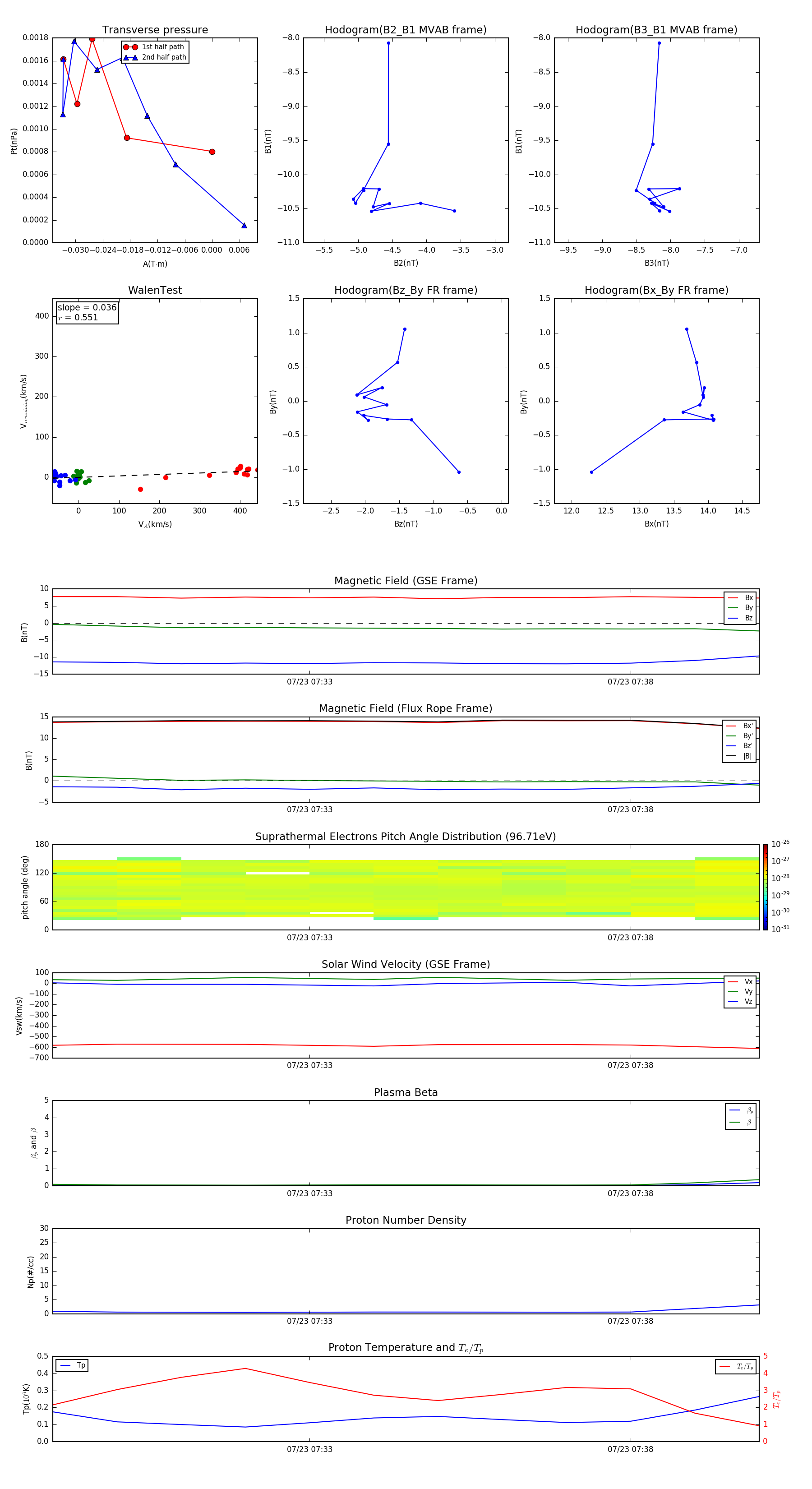Image resolution: width=812 pixels, height=1489 pixels.
Task: Click 'By' legend entry in GSE magnetic field
Action: [x=740, y=607]
